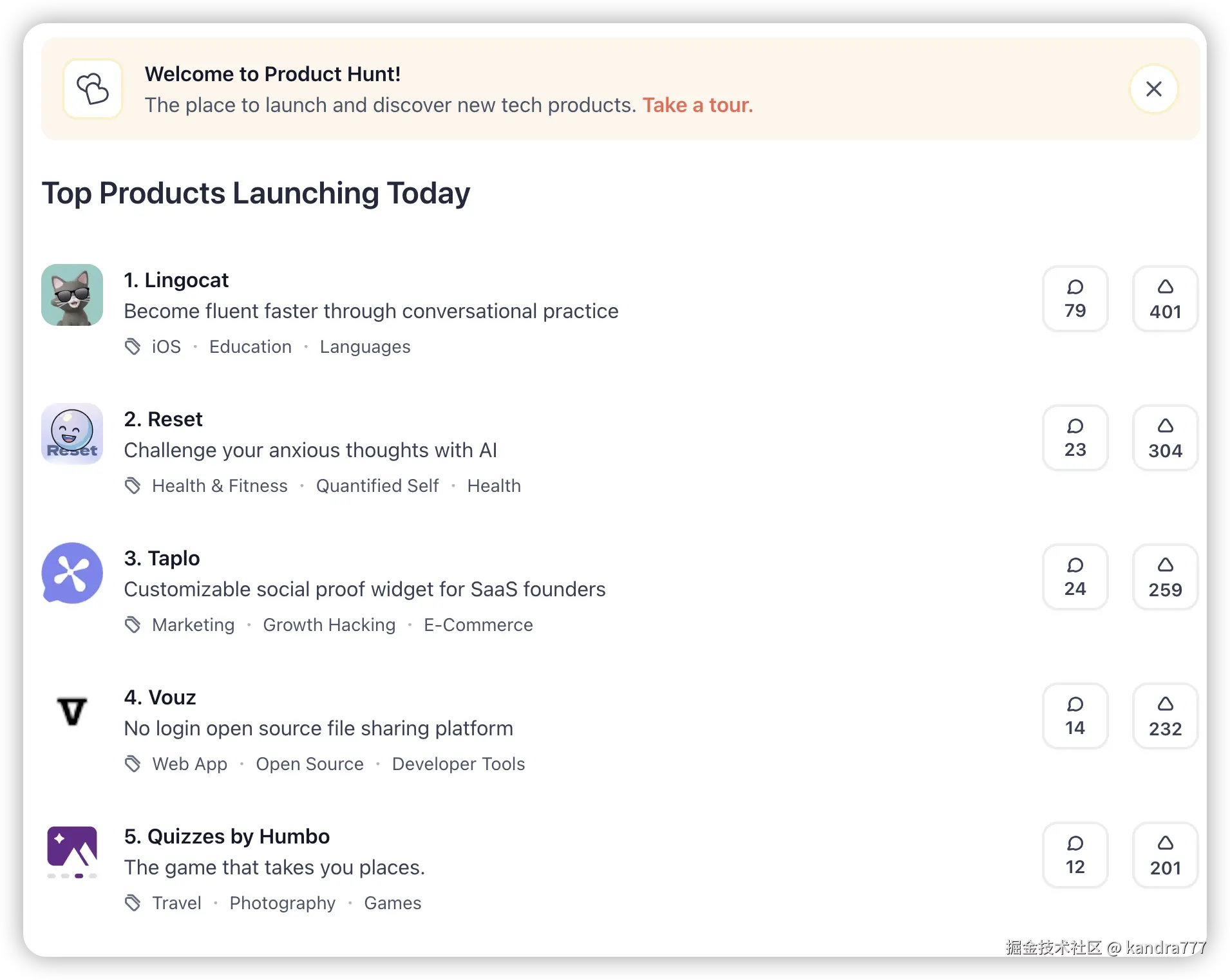Select the Education tag under Lingocat

pyautogui.click(x=251, y=346)
